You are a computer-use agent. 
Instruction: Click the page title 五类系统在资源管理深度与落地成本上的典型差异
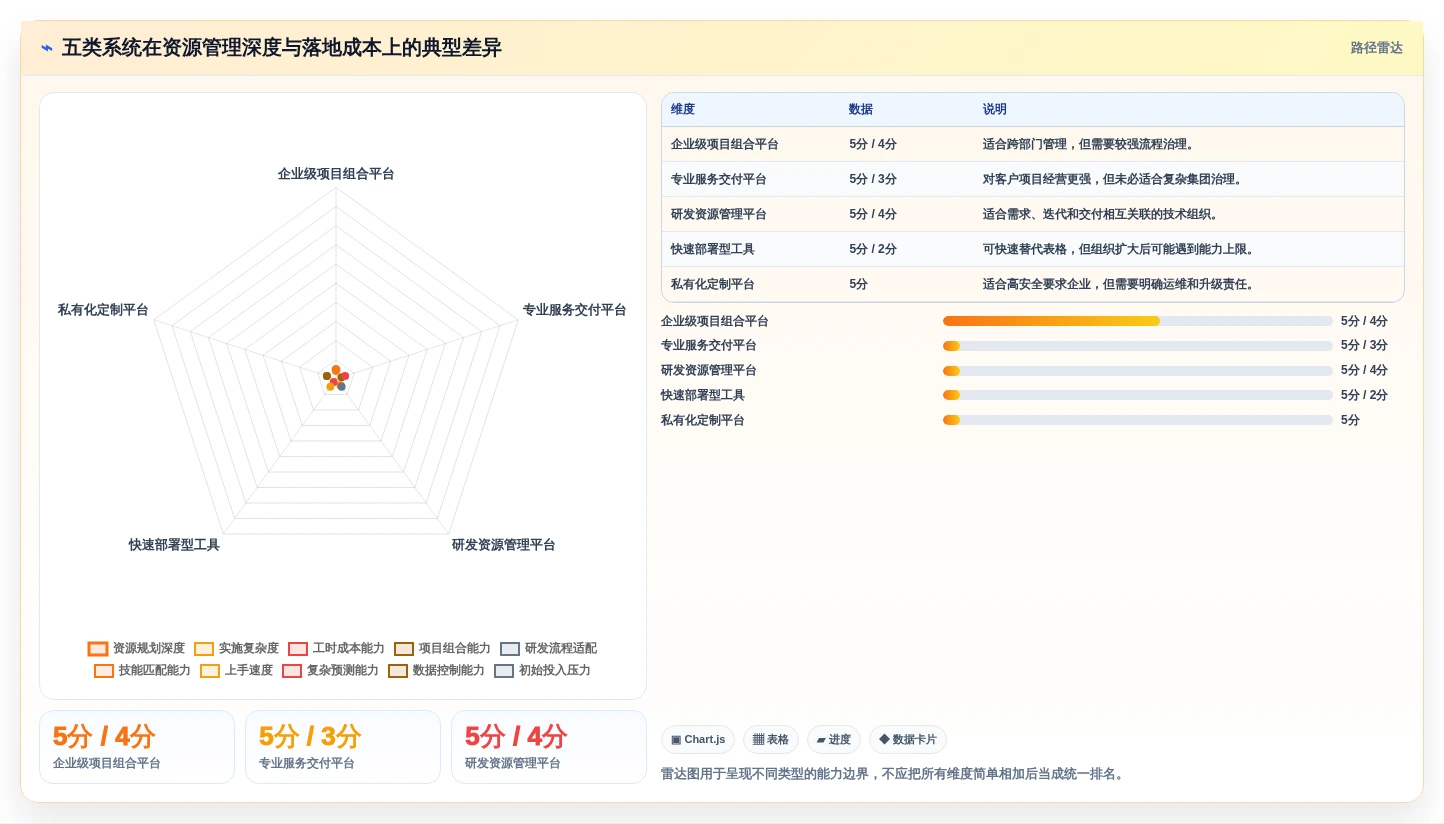(x=282, y=48)
